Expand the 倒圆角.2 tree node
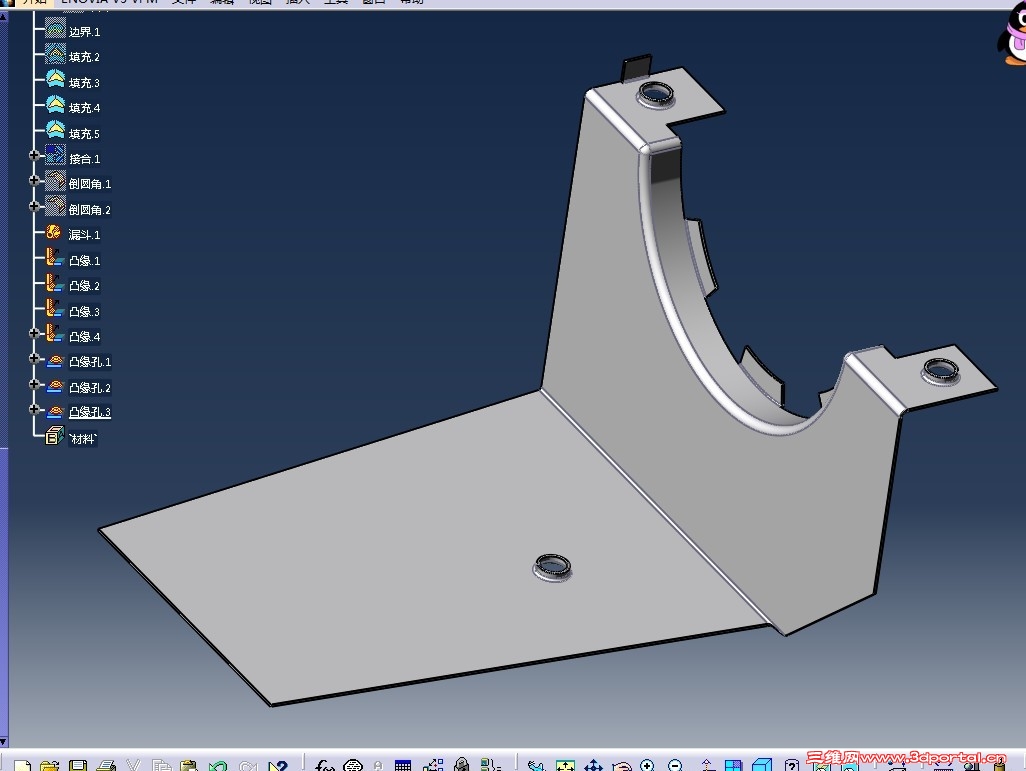The width and height of the screenshot is (1026, 771). tap(35, 206)
